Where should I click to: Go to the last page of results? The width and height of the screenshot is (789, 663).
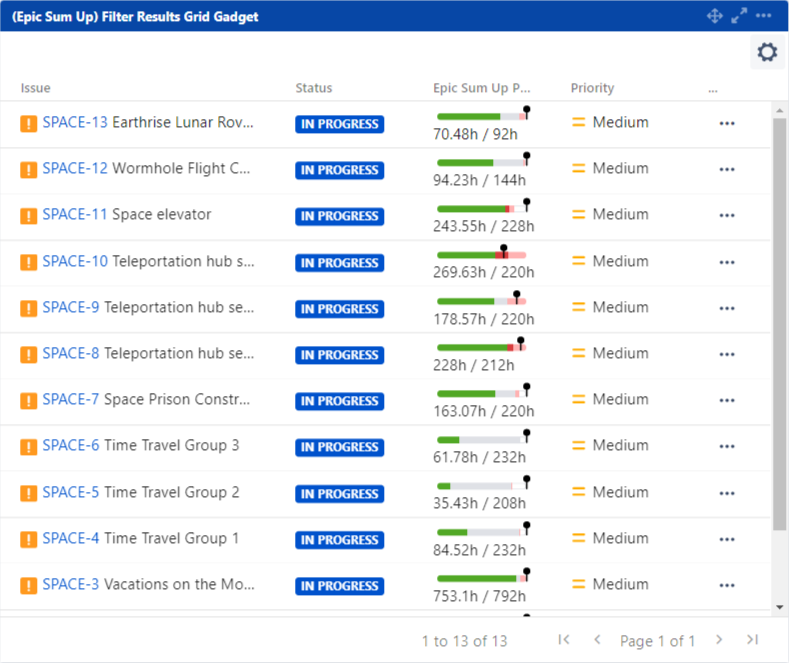(x=752, y=640)
